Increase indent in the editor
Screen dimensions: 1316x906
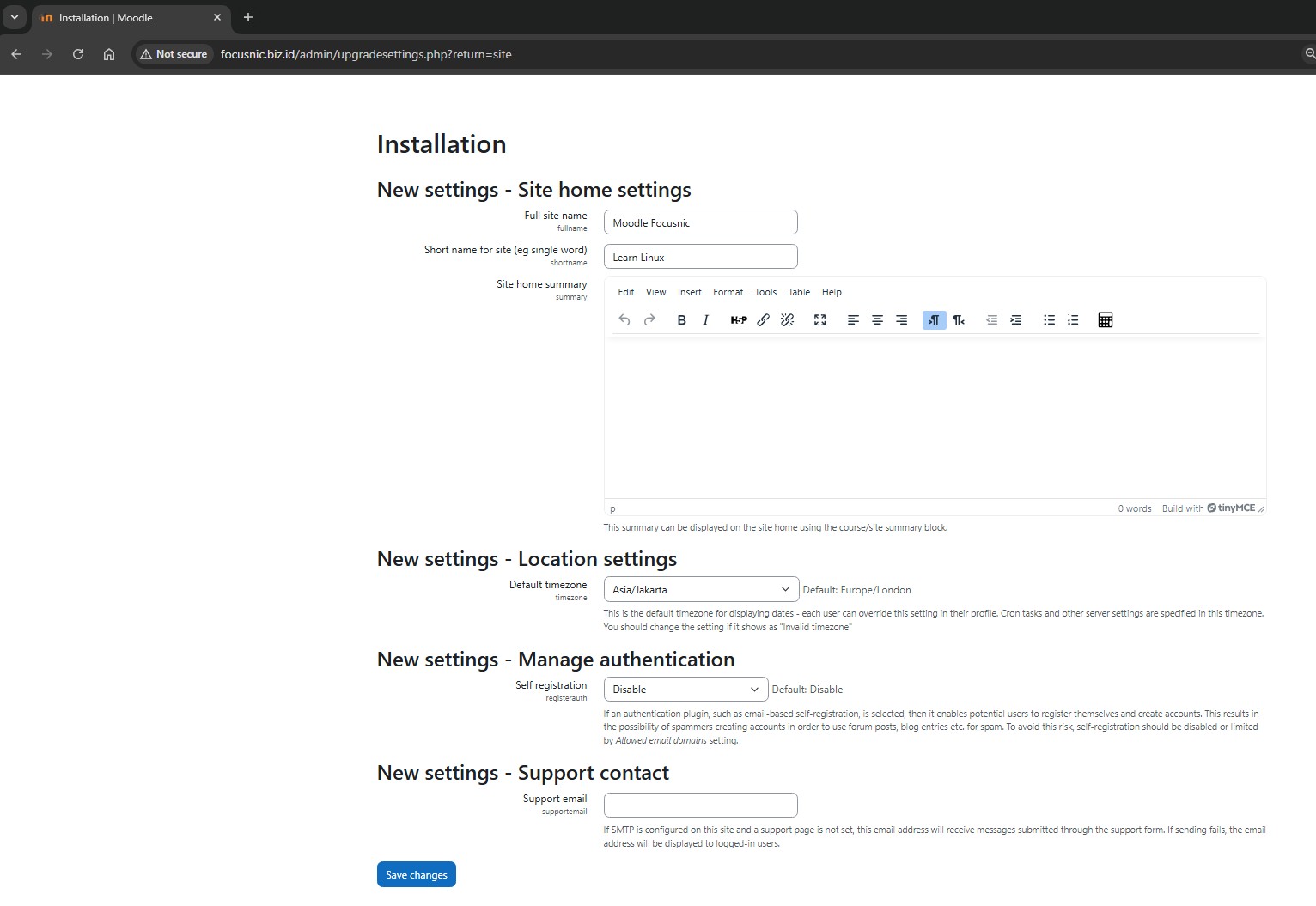pos(1015,320)
